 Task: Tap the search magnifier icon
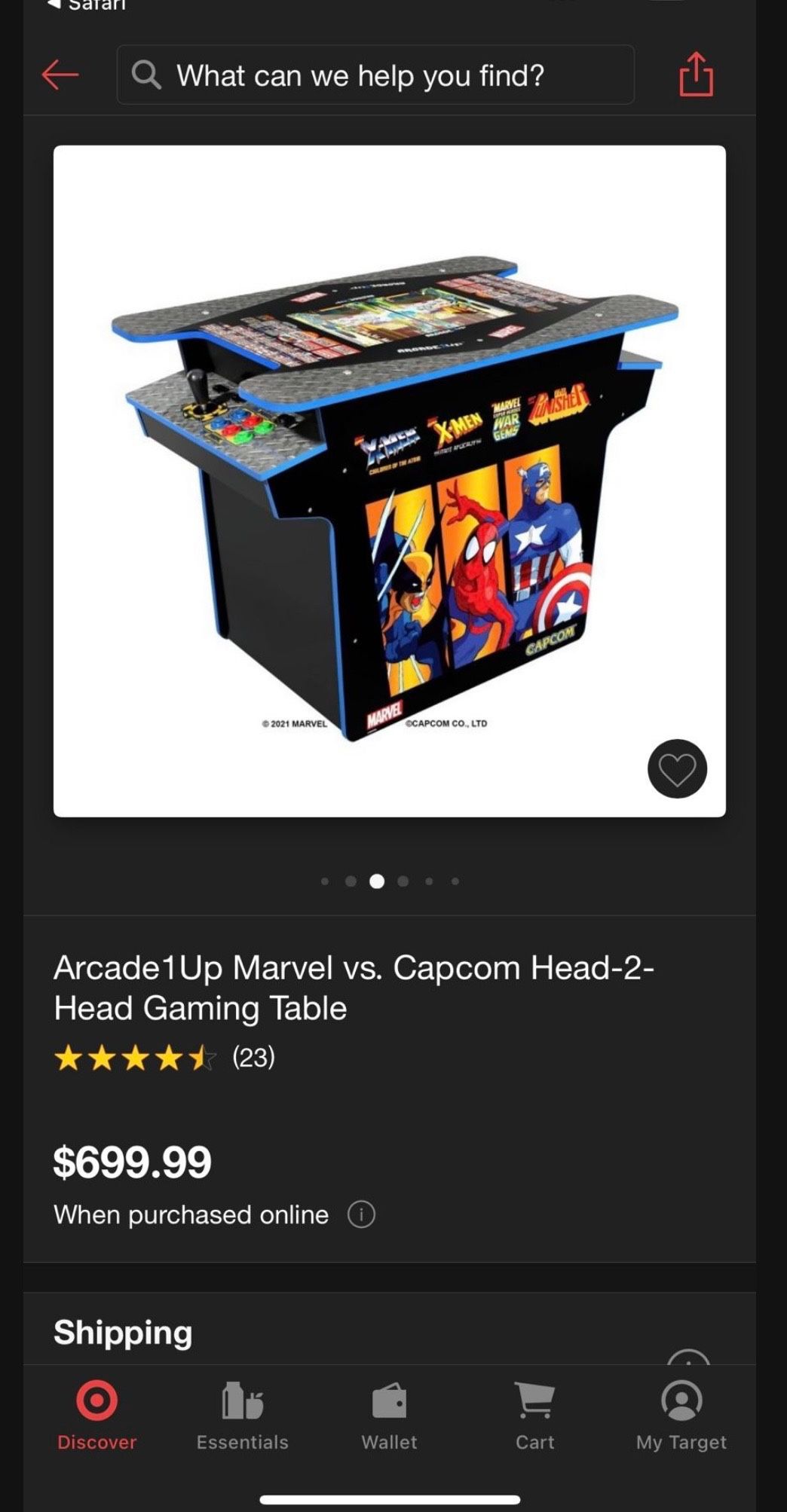click(x=146, y=75)
